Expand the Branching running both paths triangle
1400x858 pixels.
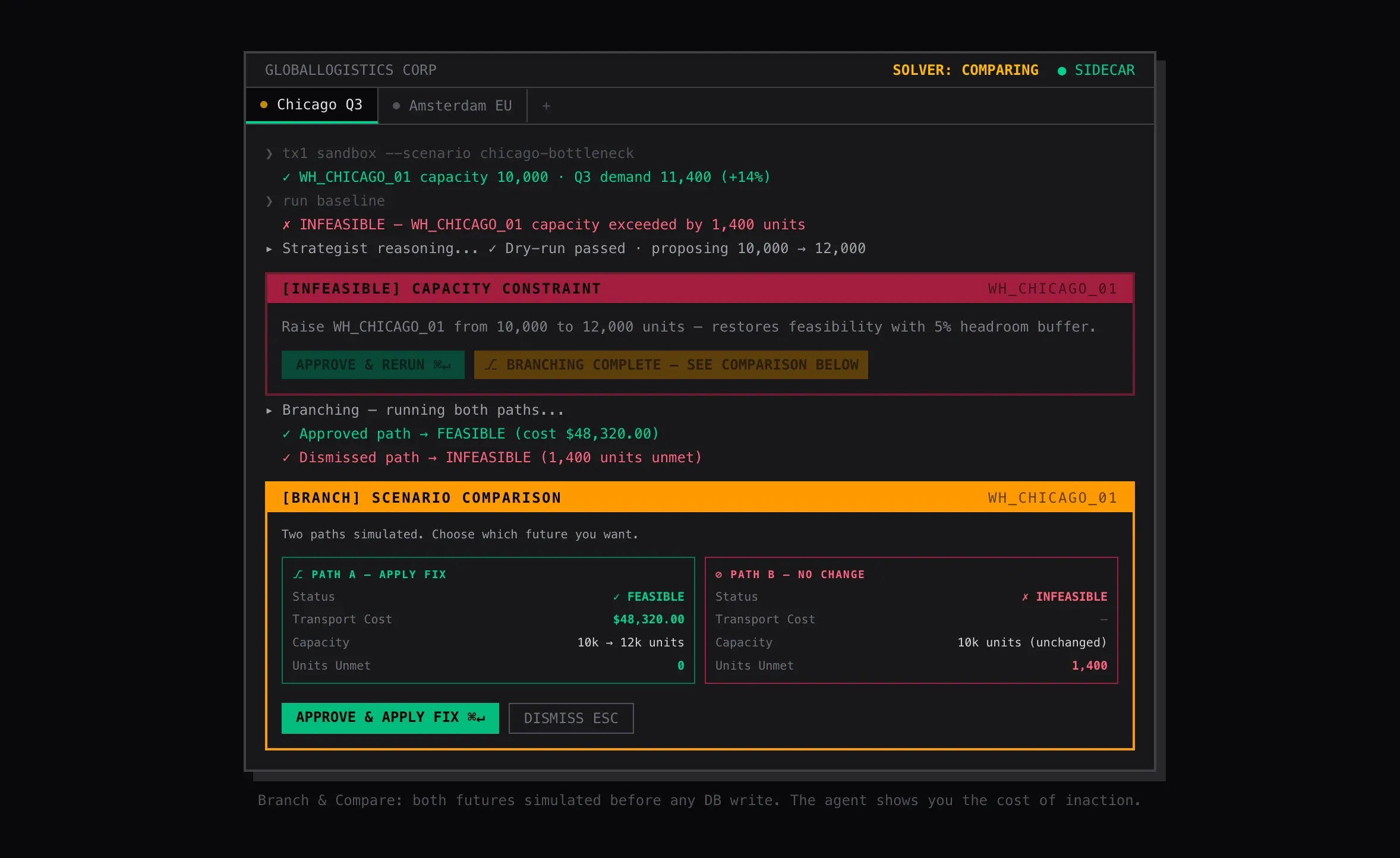(269, 411)
